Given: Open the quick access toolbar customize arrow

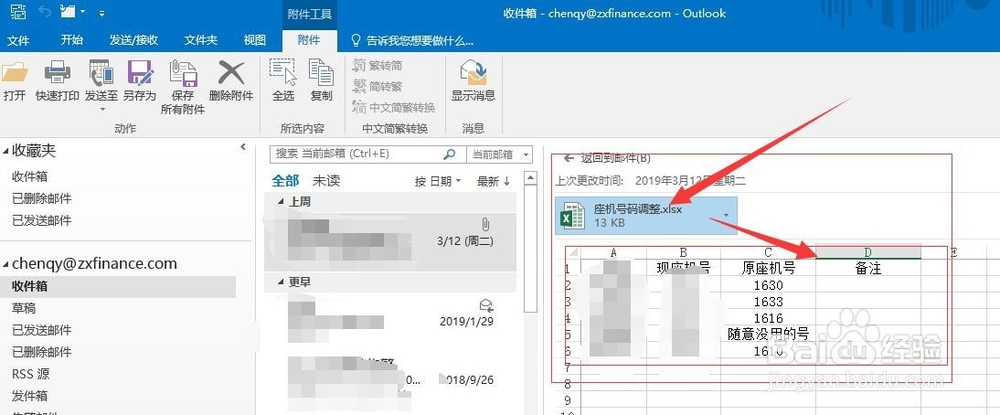Looking at the screenshot, I should [102, 13].
